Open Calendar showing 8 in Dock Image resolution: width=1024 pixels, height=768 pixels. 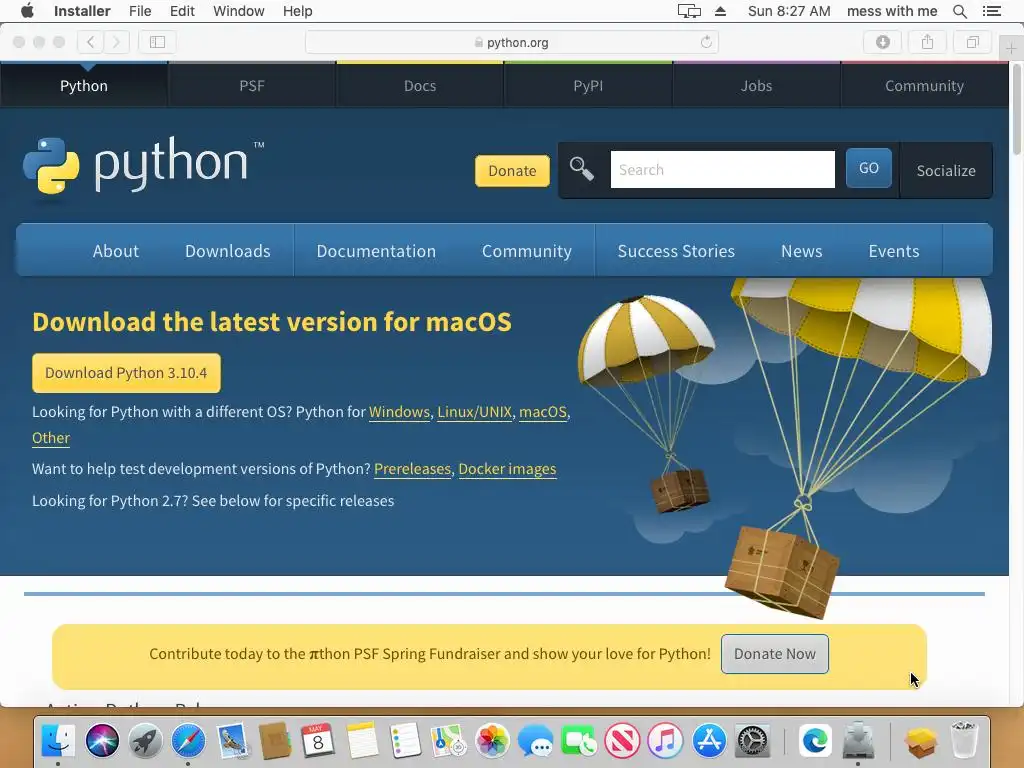[x=318, y=741]
